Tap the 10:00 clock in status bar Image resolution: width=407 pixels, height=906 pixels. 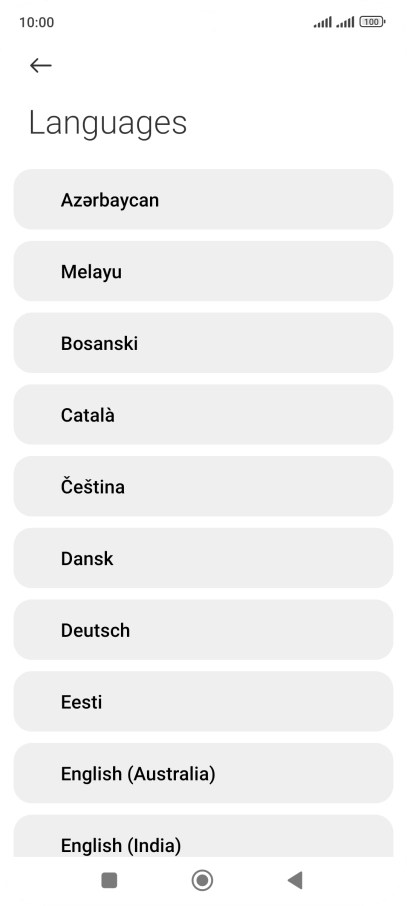tap(36, 23)
